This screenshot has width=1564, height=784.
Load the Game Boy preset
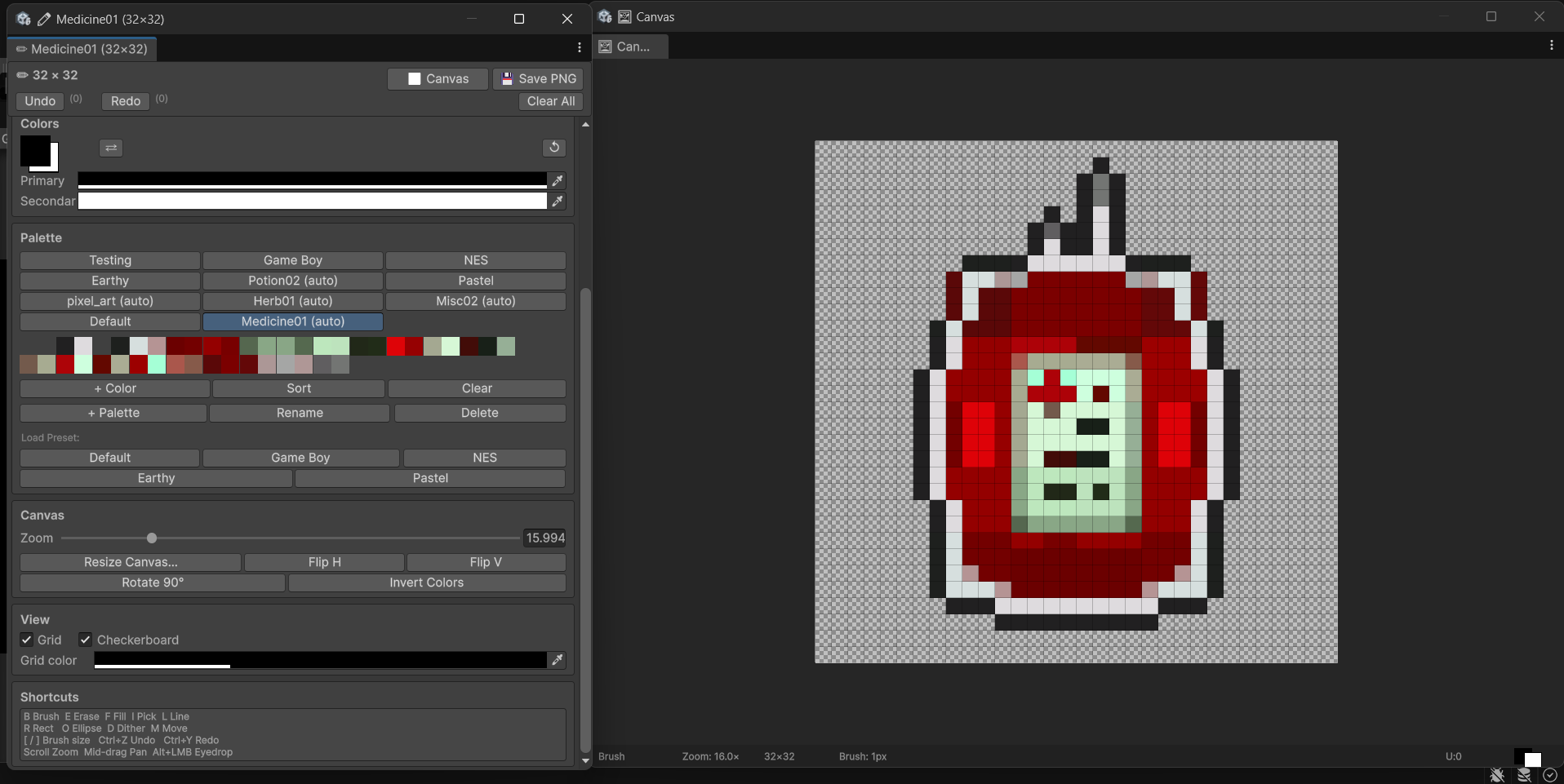[x=301, y=458]
